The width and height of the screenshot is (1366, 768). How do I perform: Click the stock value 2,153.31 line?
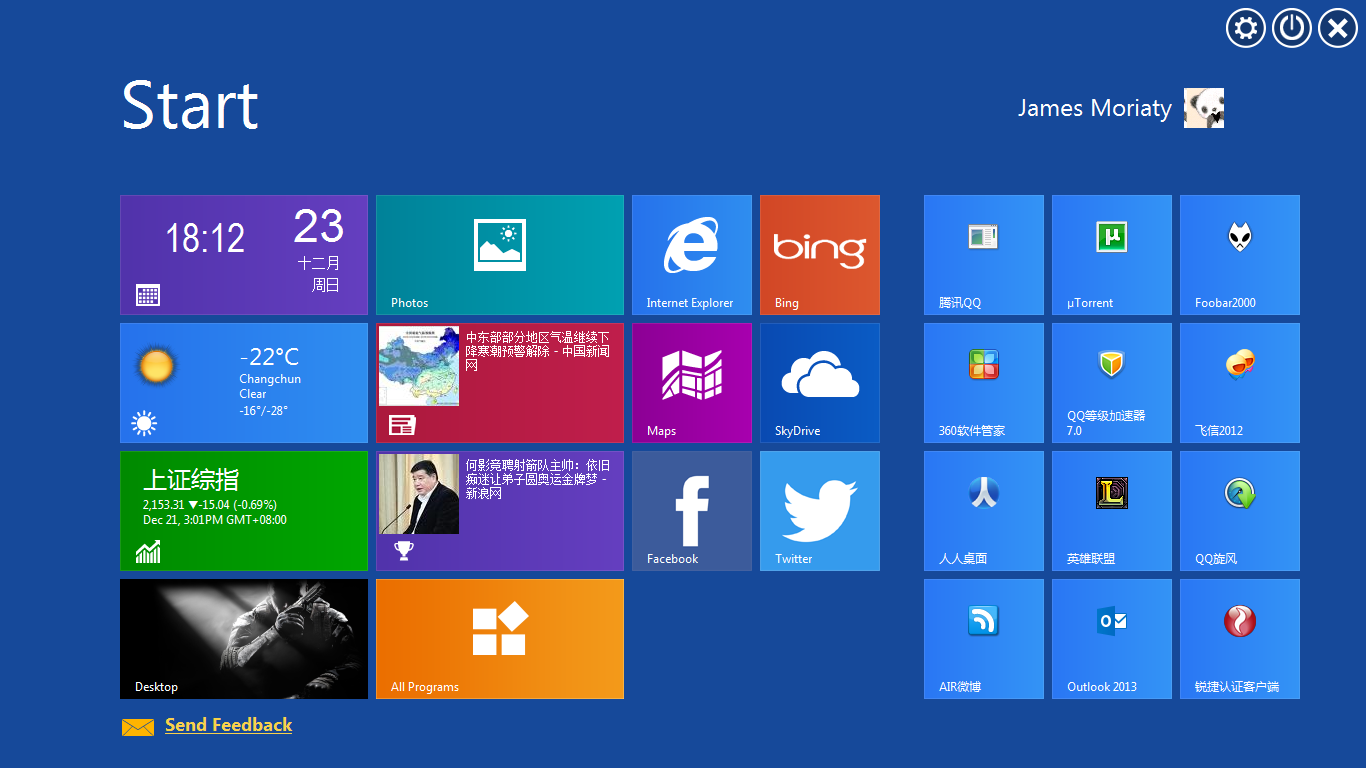(x=210, y=505)
